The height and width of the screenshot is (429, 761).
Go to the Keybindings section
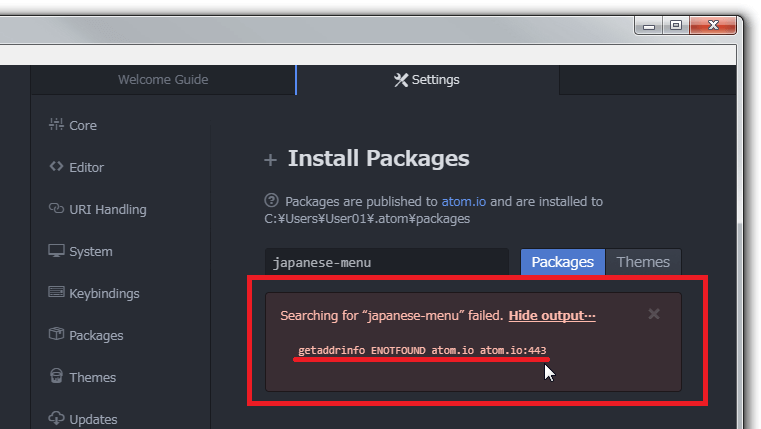point(103,294)
